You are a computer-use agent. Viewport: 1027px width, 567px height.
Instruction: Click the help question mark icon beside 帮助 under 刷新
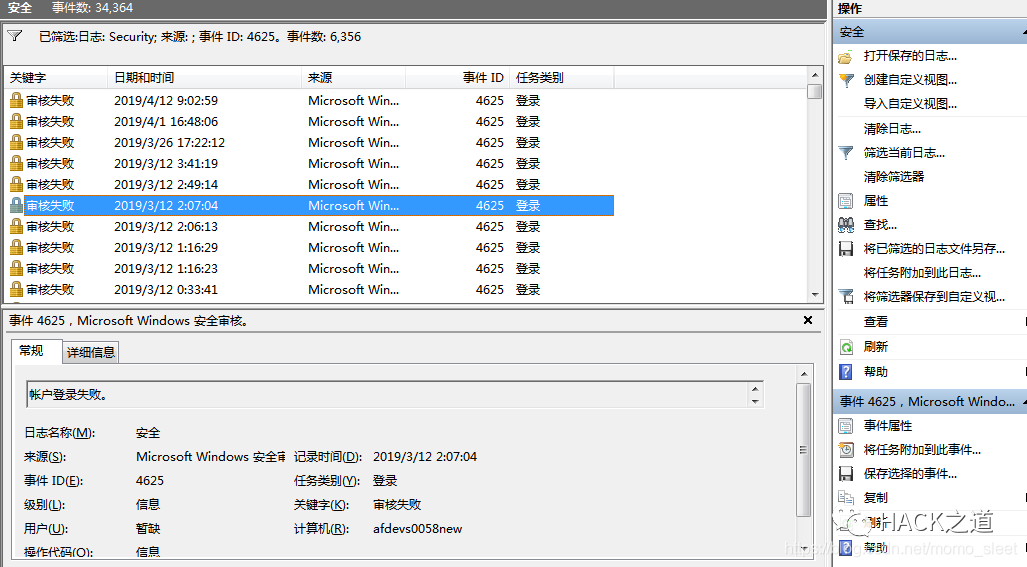click(846, 372)
